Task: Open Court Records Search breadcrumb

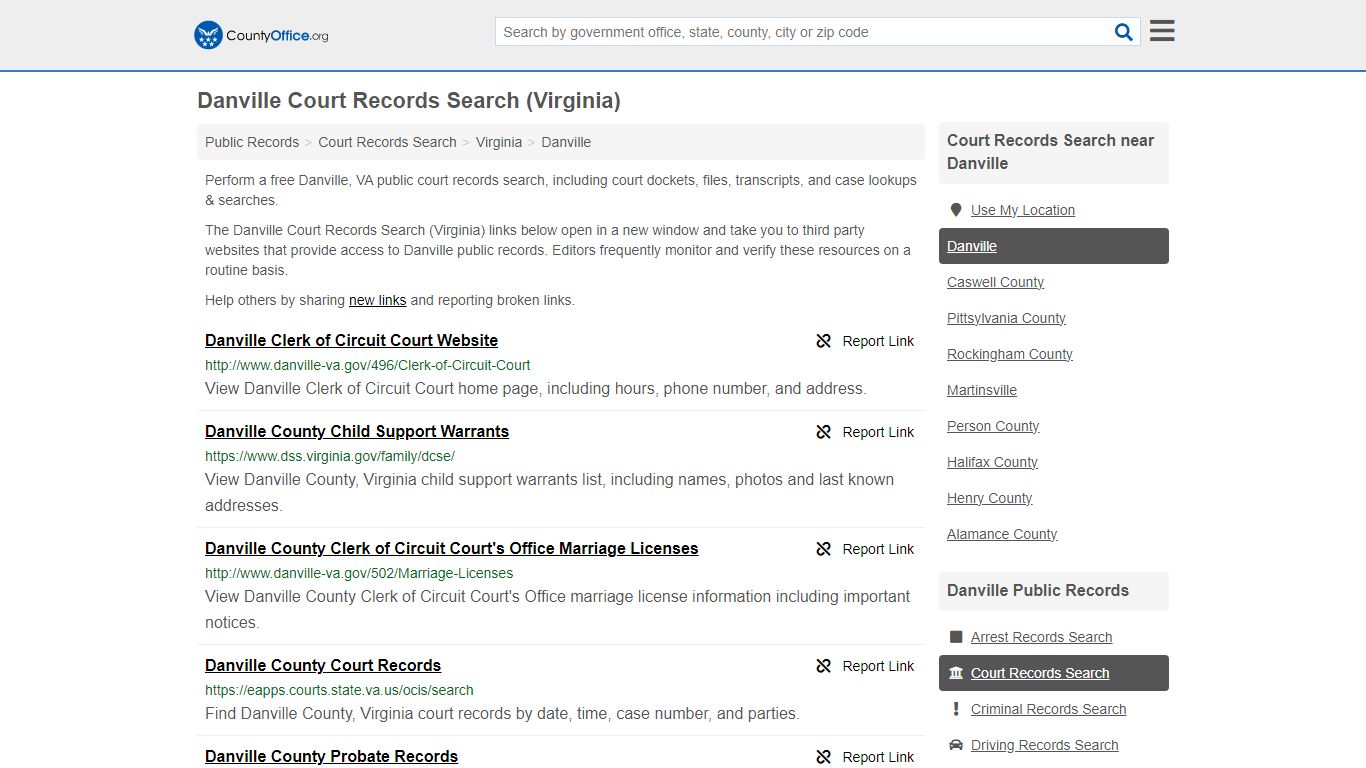Action: click(387, 142)
